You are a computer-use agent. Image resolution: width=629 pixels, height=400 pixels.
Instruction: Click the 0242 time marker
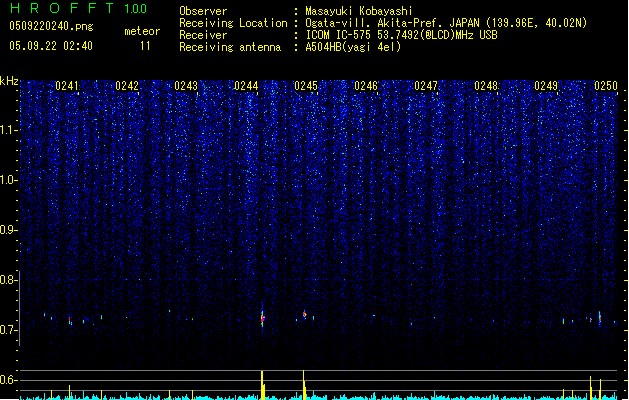(x=127, y=86)
